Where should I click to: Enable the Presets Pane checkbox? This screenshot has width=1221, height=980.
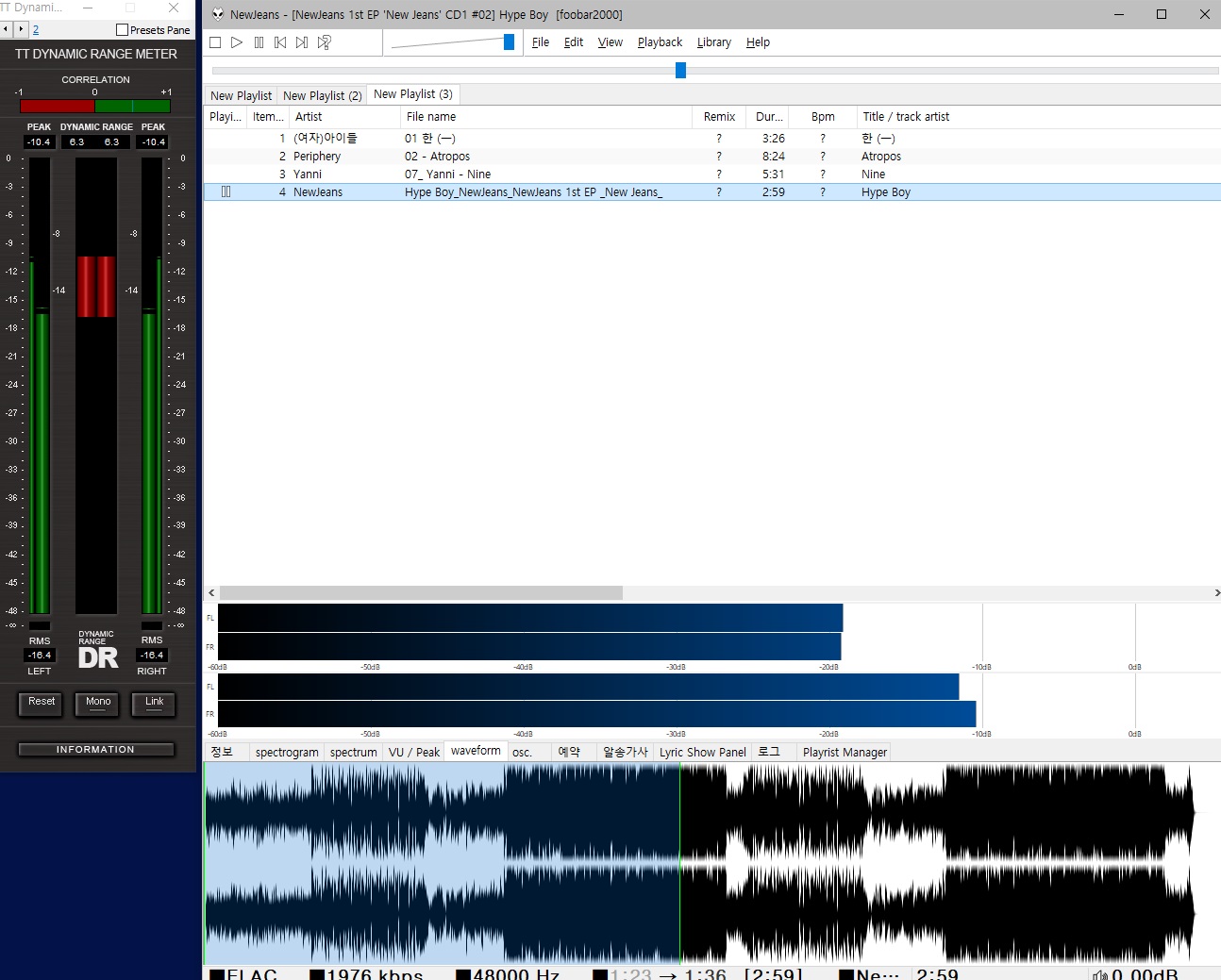click(122, 30)
